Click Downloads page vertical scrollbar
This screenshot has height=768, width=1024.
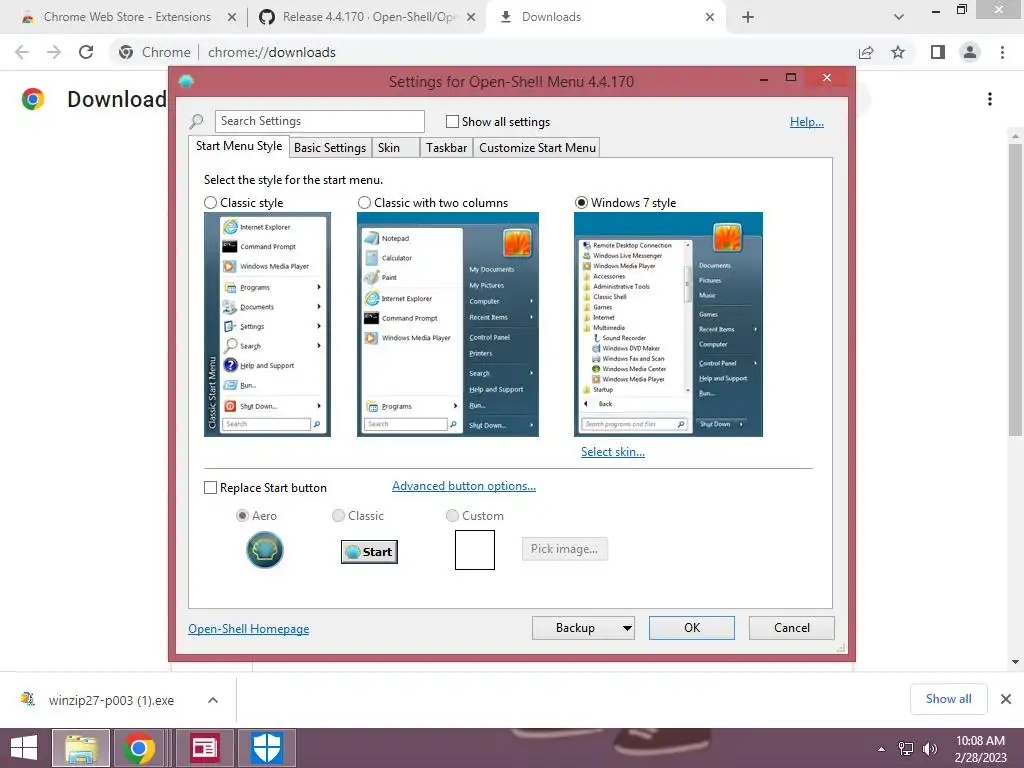click(x=1015, y=289)
